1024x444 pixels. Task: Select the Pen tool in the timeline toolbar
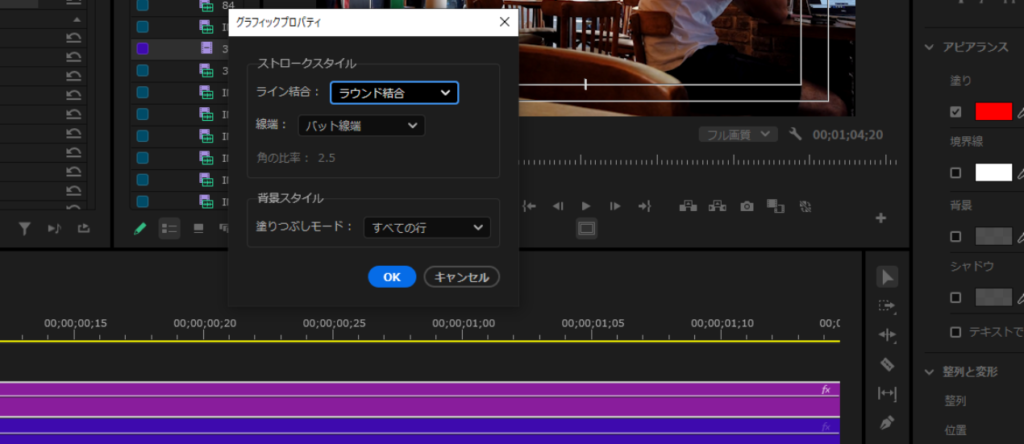point(887,422)
